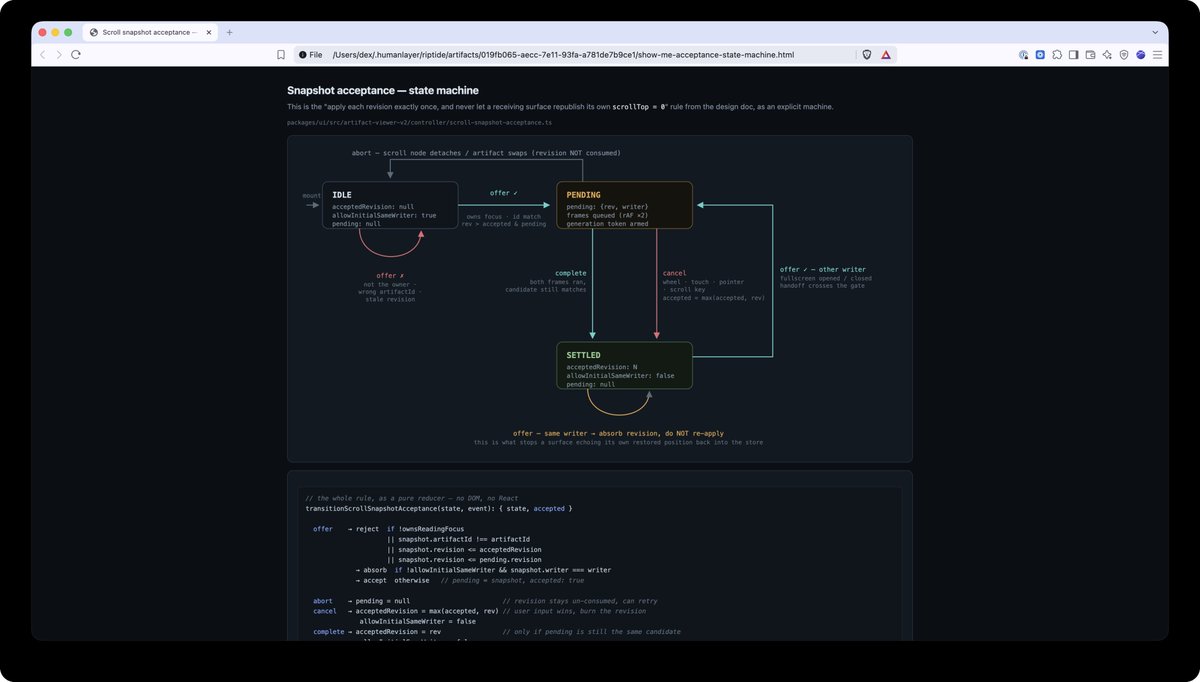Click the PENDING state heading
Viewport: 1200px width, 682px height.
coord(583,195)
